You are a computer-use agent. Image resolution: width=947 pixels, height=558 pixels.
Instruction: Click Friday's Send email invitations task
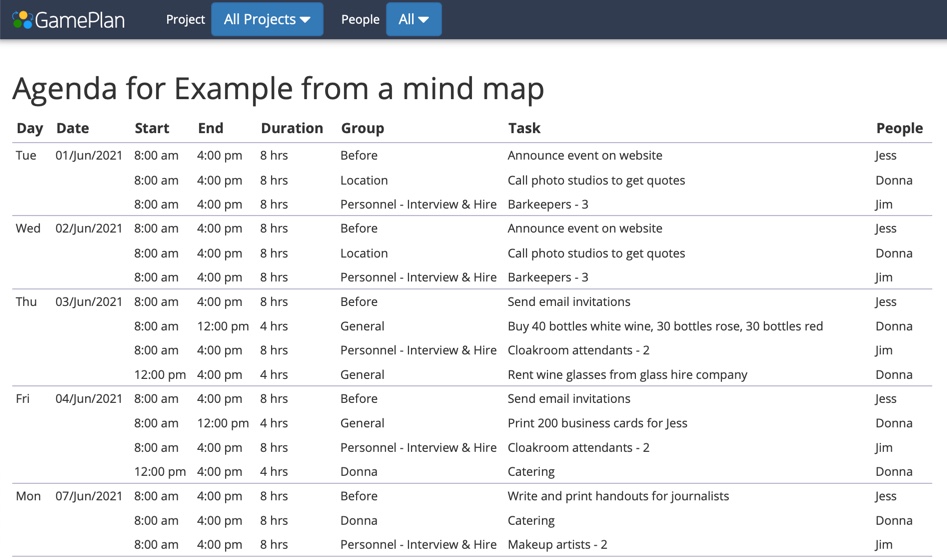[x=568, y=399]
